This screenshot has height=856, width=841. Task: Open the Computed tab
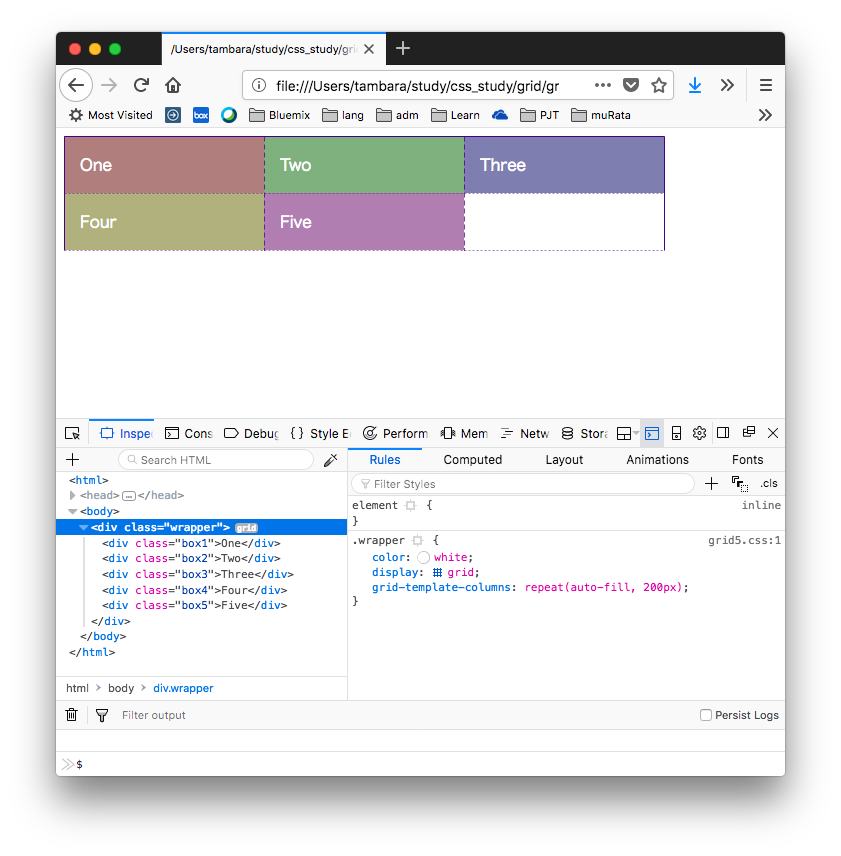(473, 460)
